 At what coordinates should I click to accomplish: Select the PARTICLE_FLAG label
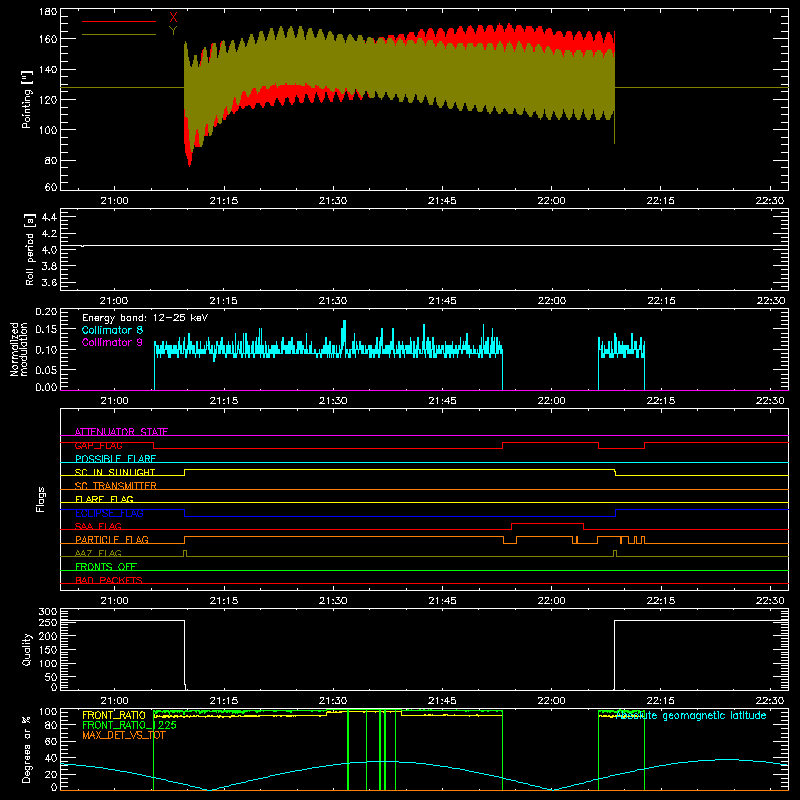(x=112, y=540)
